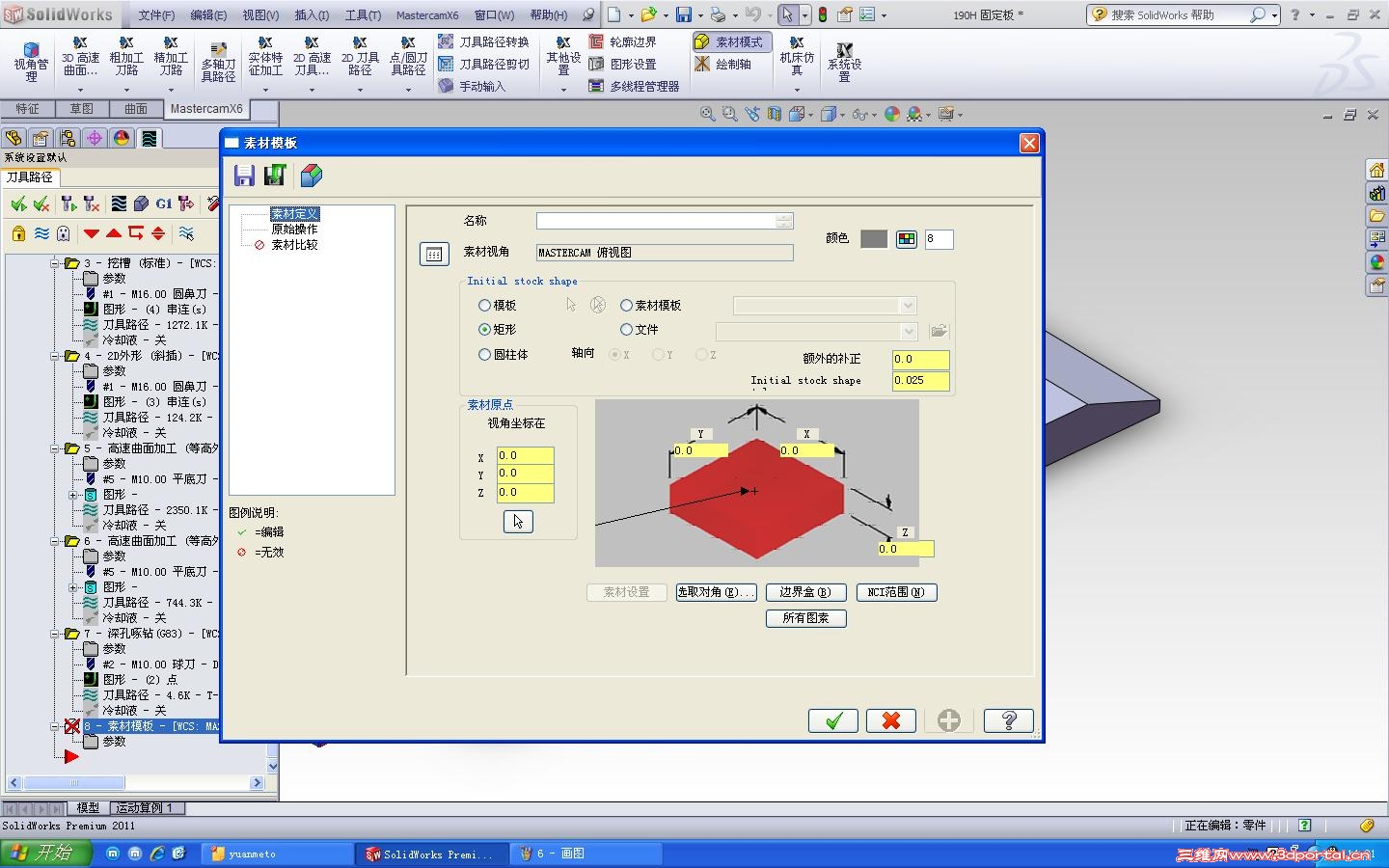This screenshot has width=1389, height=868.
Task: Collapse operation 7 深孔啄钻 tree node
Action: (56, 634)
